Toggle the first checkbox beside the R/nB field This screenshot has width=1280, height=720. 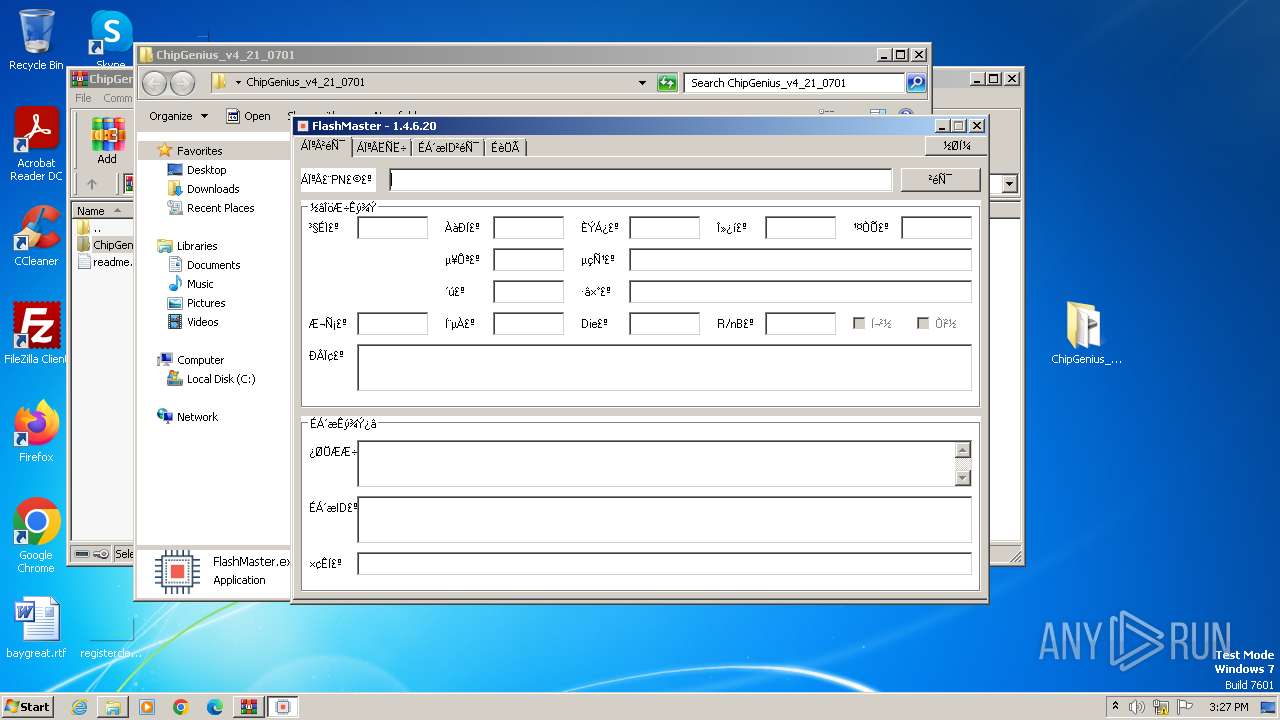click(x=859, y=323)
